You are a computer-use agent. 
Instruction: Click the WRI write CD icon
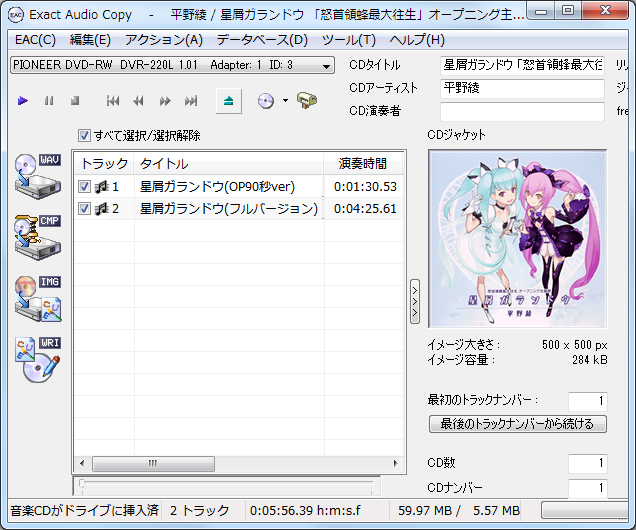38,361
